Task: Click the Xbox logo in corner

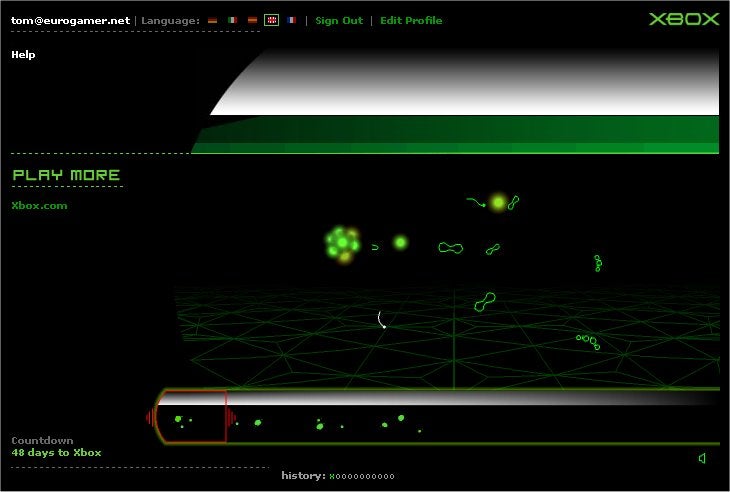Action: pos(684,19)
